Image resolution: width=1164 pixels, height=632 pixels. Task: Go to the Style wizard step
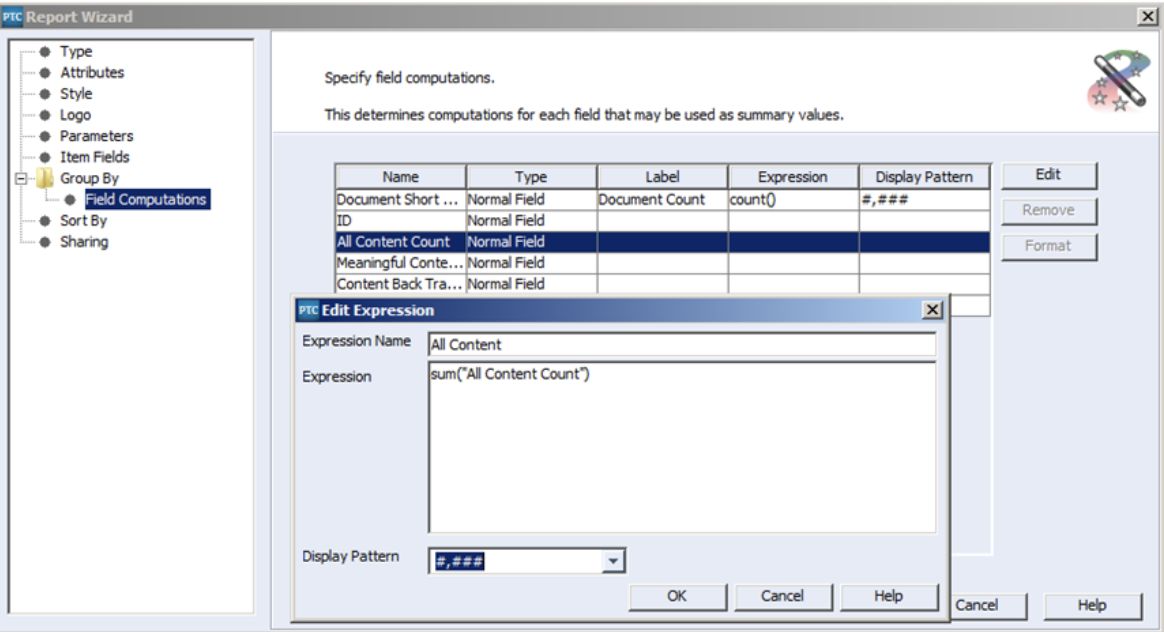tap(76, 94)
